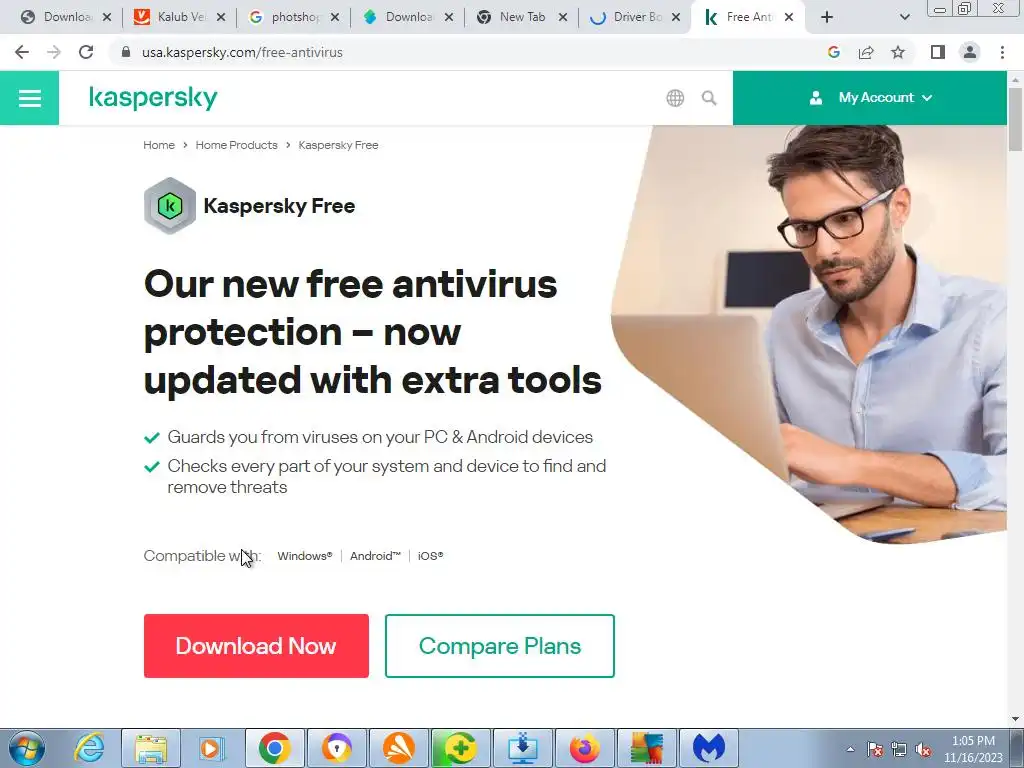Click the Download Now button

pyautogui.click(x=256, y=646)
